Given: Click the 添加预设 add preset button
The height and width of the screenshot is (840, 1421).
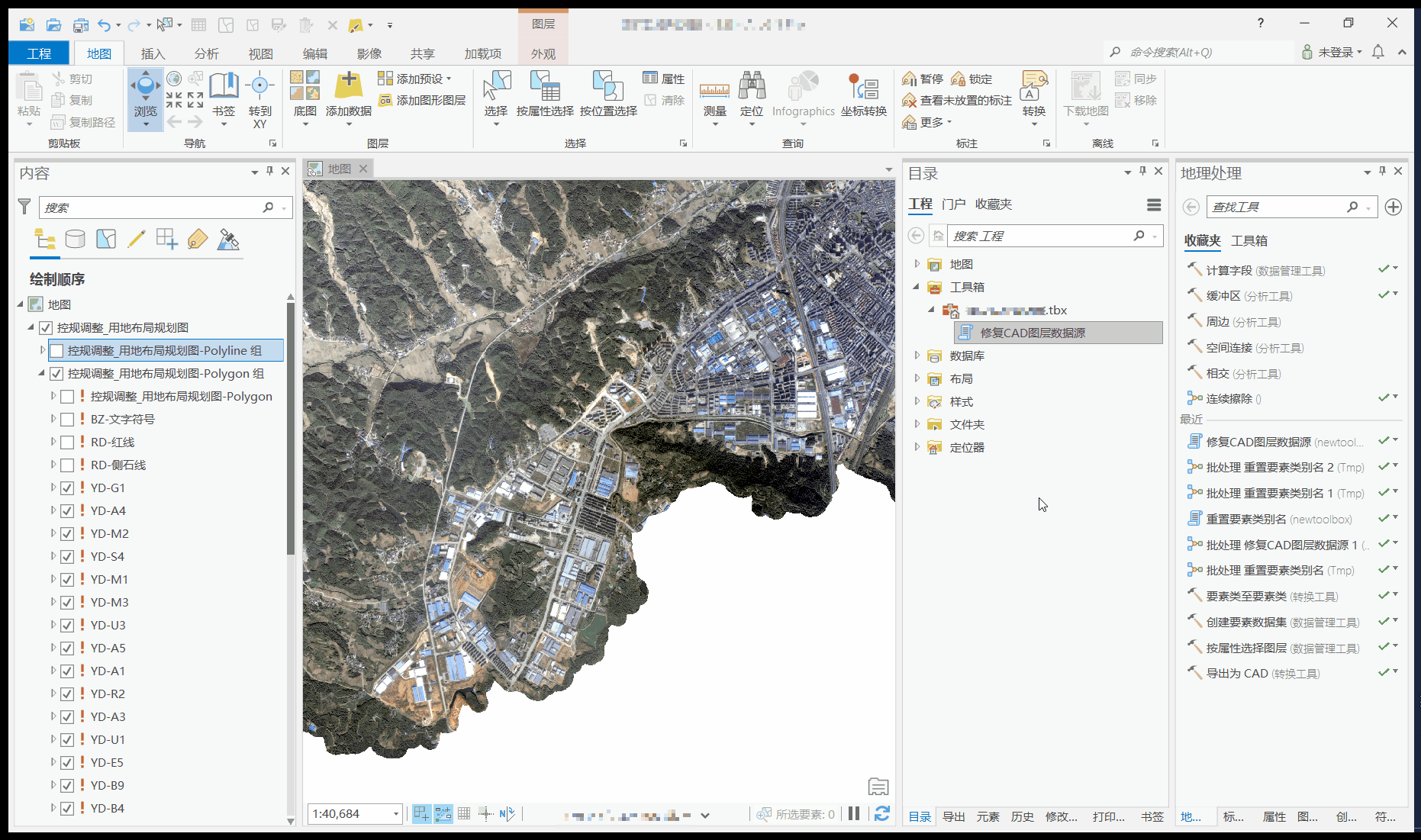Looking at the screenshot, I should coord(414,79).
